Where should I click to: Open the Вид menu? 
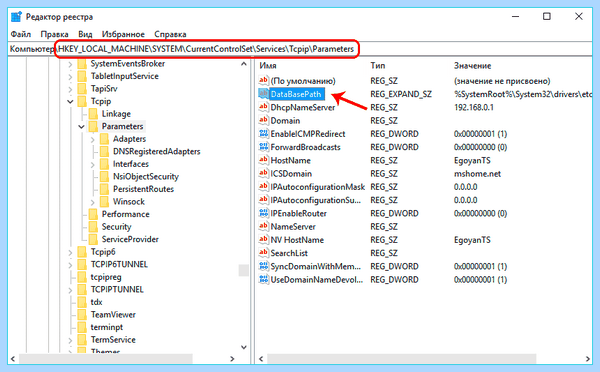[x=85, y=34]
